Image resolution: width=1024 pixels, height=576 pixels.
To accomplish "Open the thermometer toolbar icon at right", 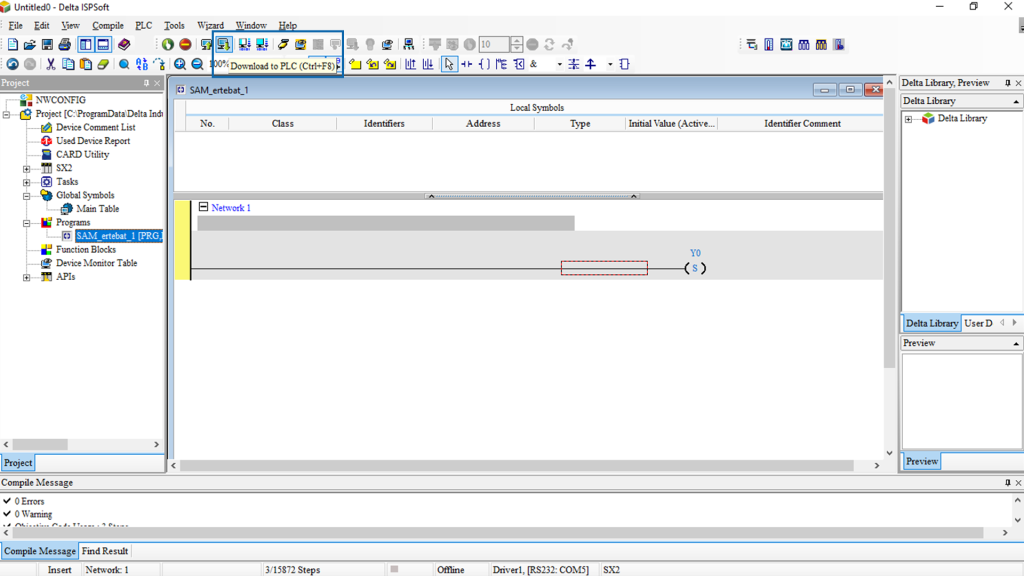I will click(769, 44).
